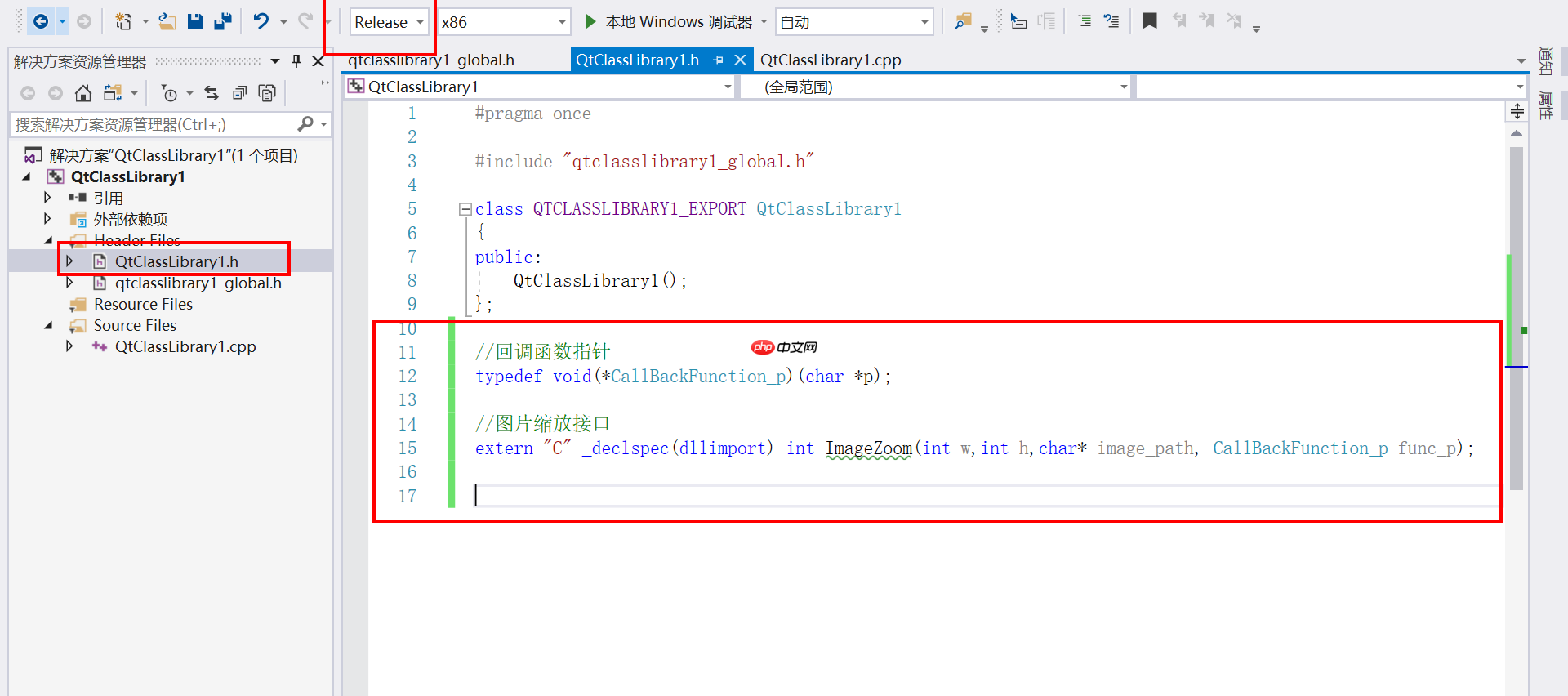Go to the previous bookmark
Screen dimensions: 1568x696
[1179, 21]
